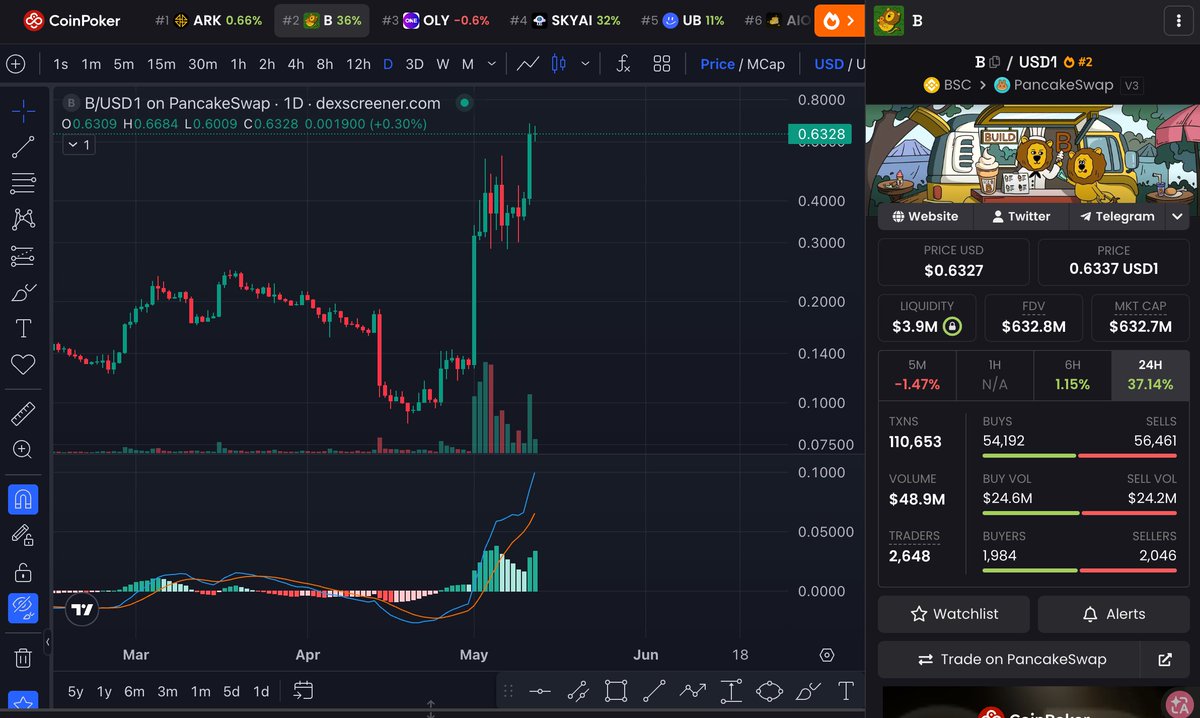Click the trash remove drawings icon
This screenshot has width=1200, height=718.
[x=23, y=657]
